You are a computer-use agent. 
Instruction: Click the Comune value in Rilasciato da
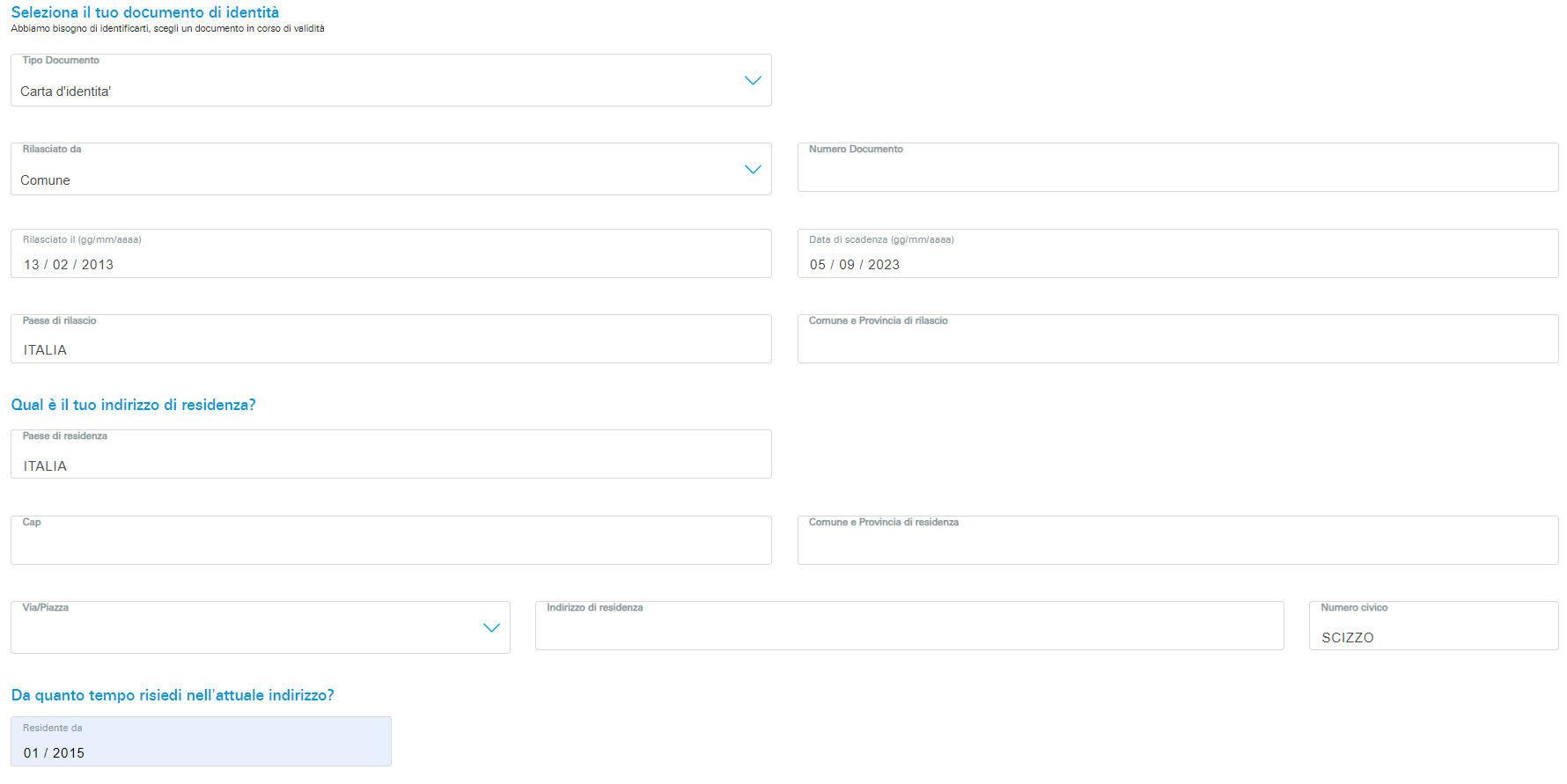click(x=46, y=180)
